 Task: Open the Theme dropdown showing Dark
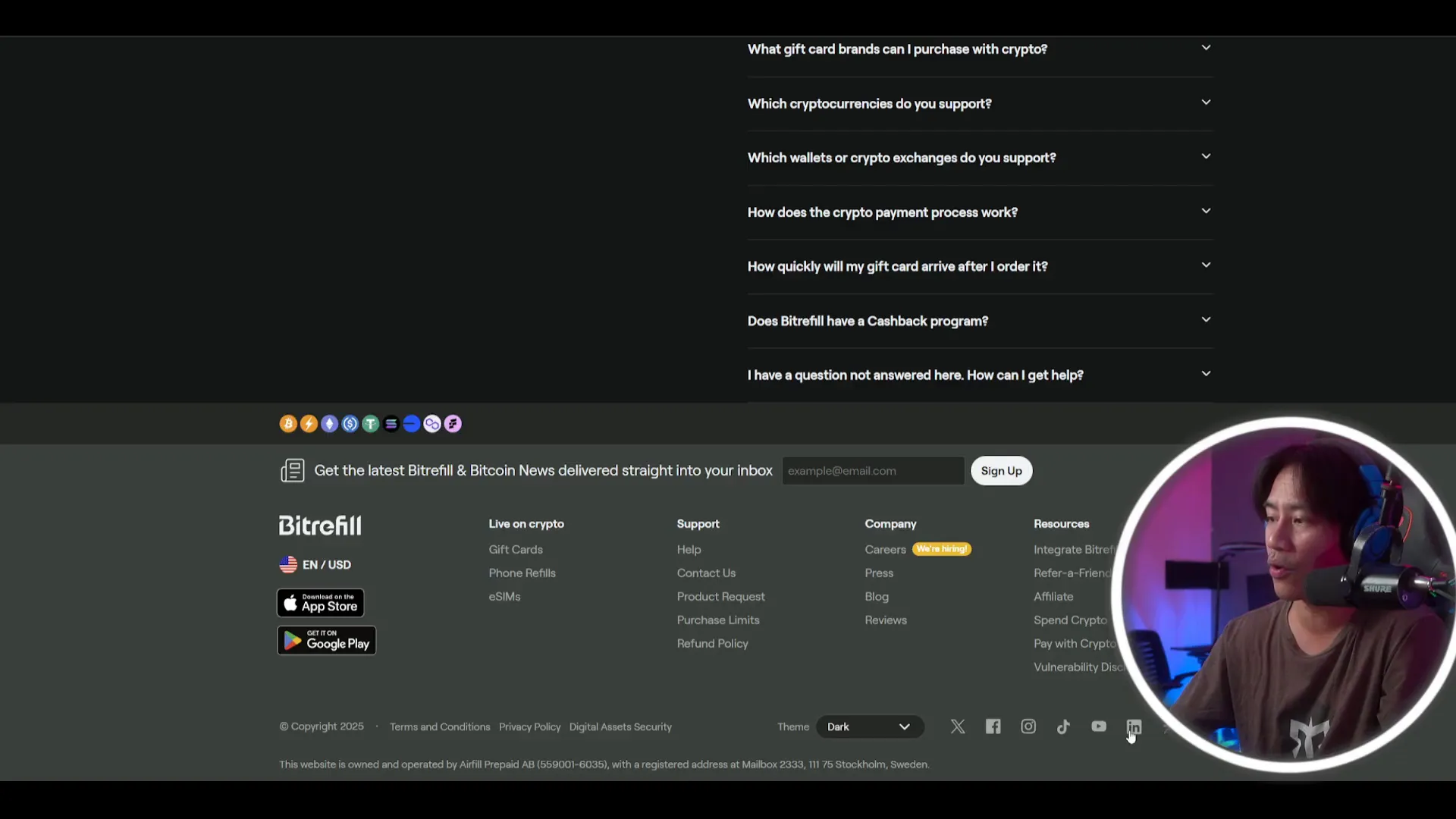pyautogui.click(x=870, y=726)
